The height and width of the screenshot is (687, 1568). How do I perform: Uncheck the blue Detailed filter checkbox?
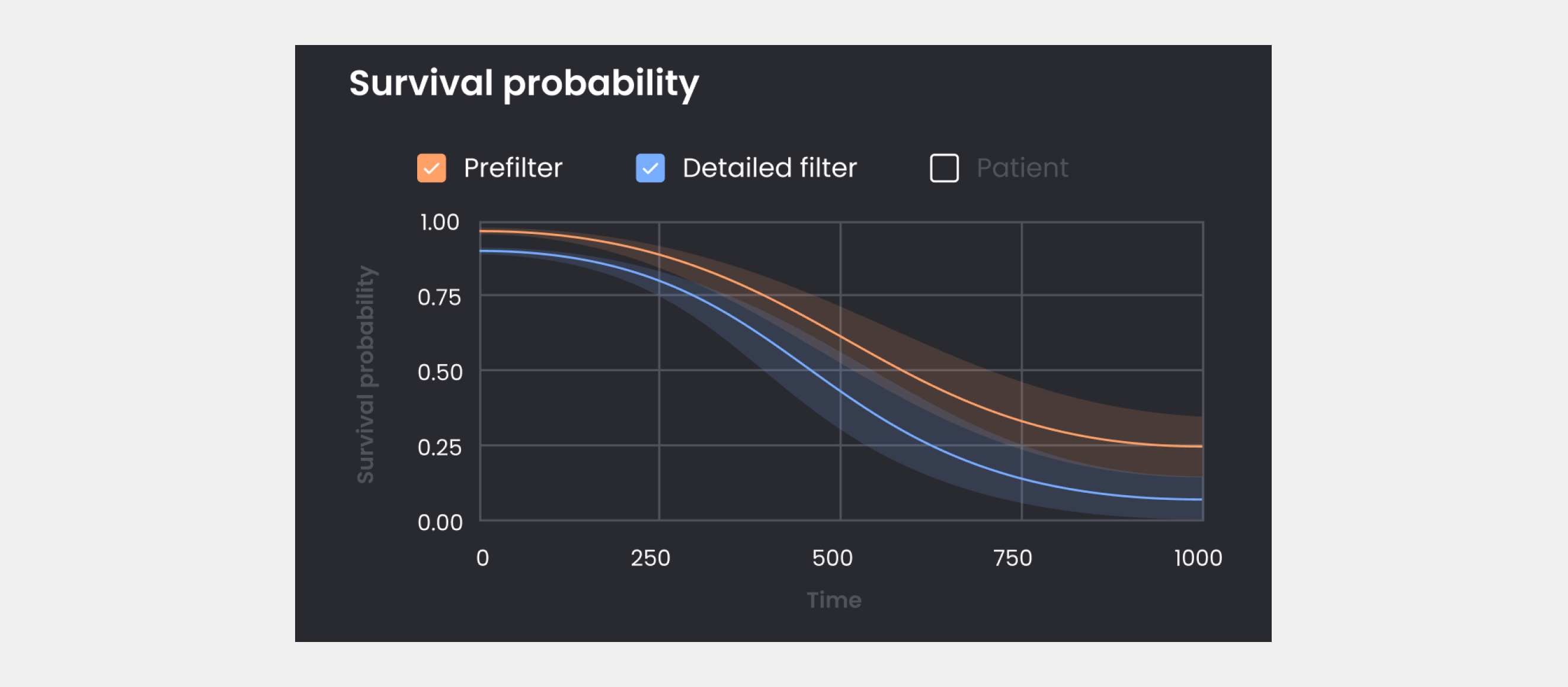pos(650,168)
